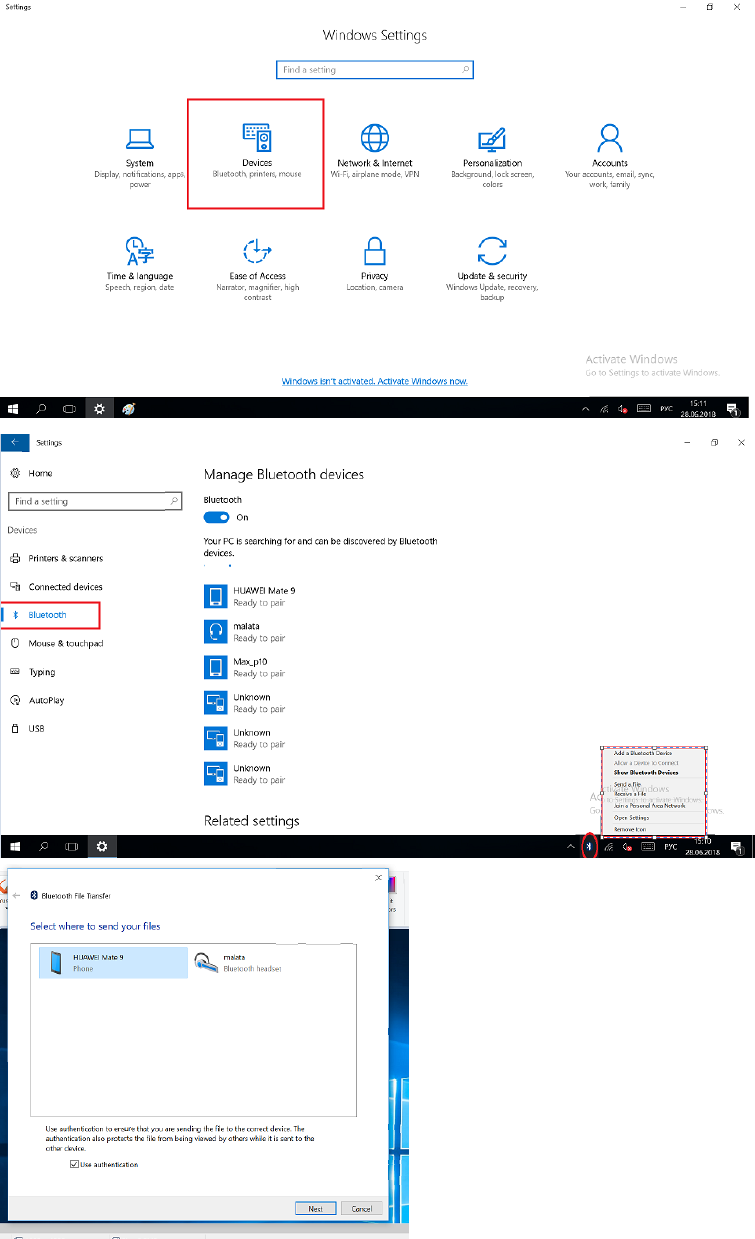Go back using arrow in Bluetooth Settings window

(14, 442)
